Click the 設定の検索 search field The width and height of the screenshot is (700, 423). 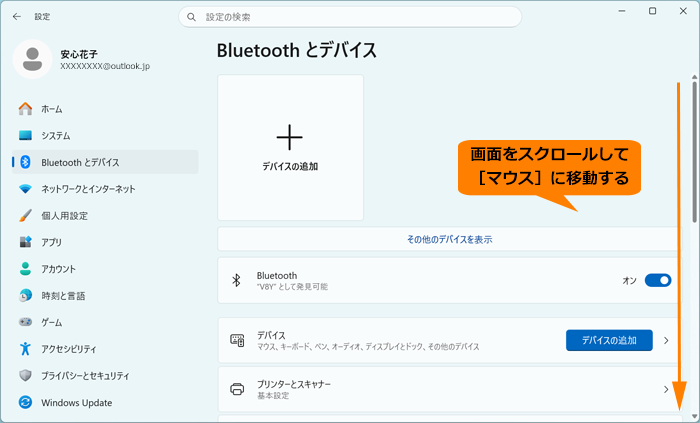click(350, 17)
